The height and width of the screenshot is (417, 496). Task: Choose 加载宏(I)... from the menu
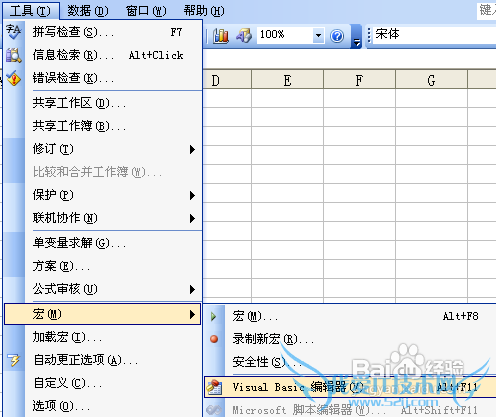[x=103, y=337]
